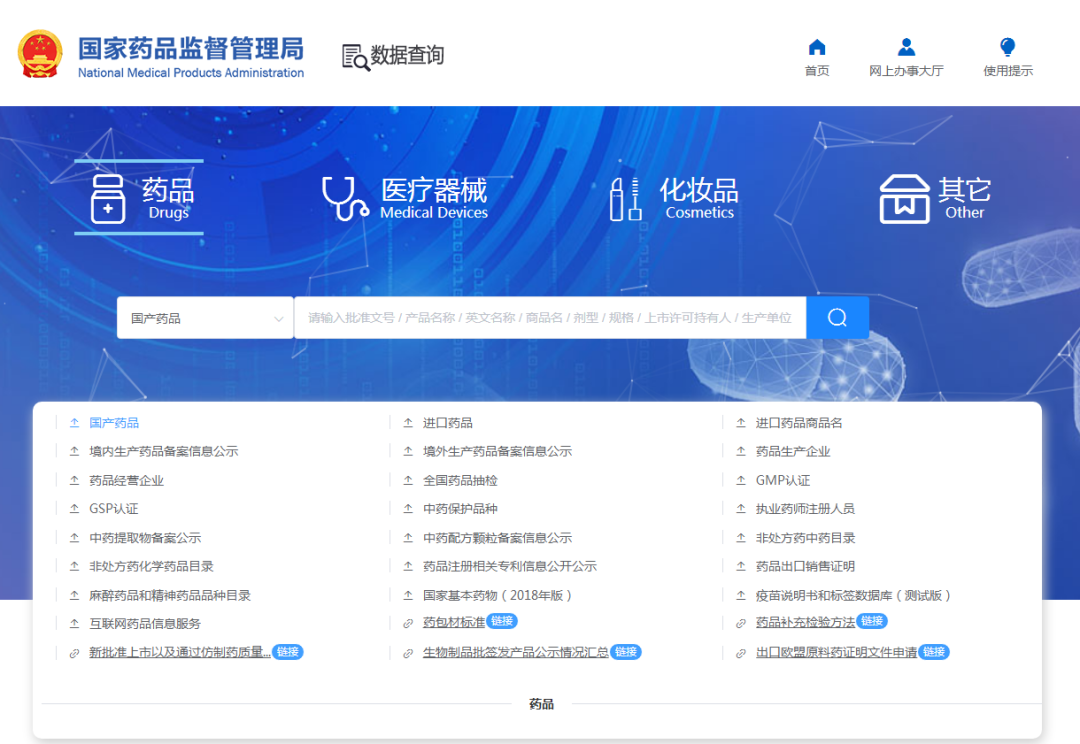The width and height of the screenshot is (1080, 744).
Task: Click 链接 badge next to 药品补充检验方法
Action: point(872,621)
